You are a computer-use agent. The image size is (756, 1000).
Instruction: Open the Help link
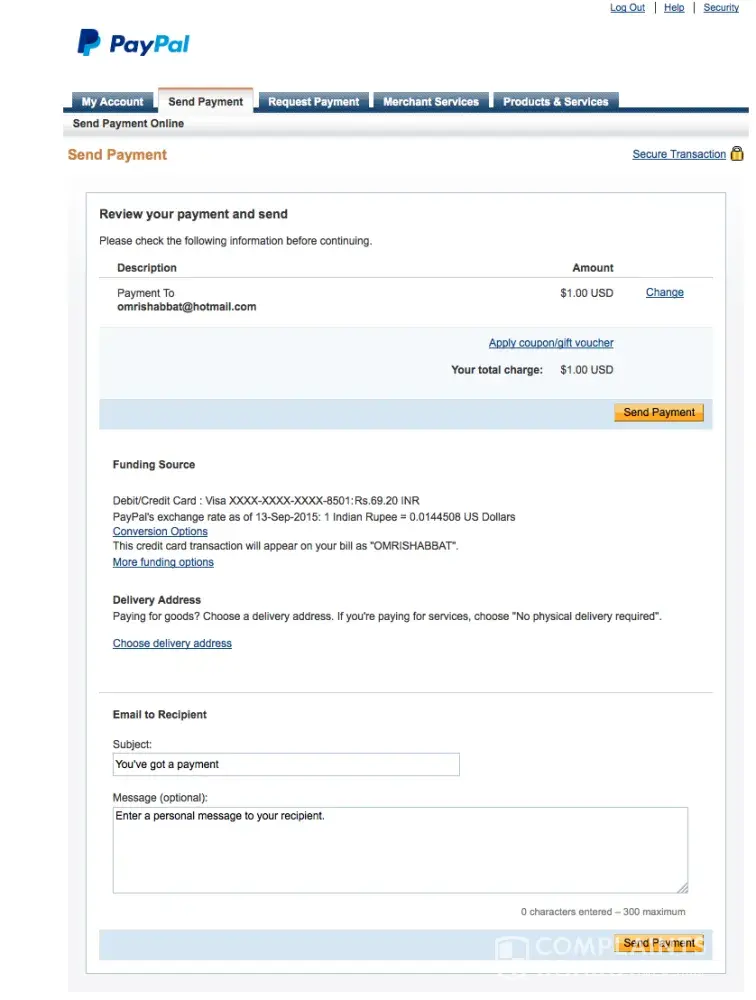pyautogui.click(x=674, y=8)
